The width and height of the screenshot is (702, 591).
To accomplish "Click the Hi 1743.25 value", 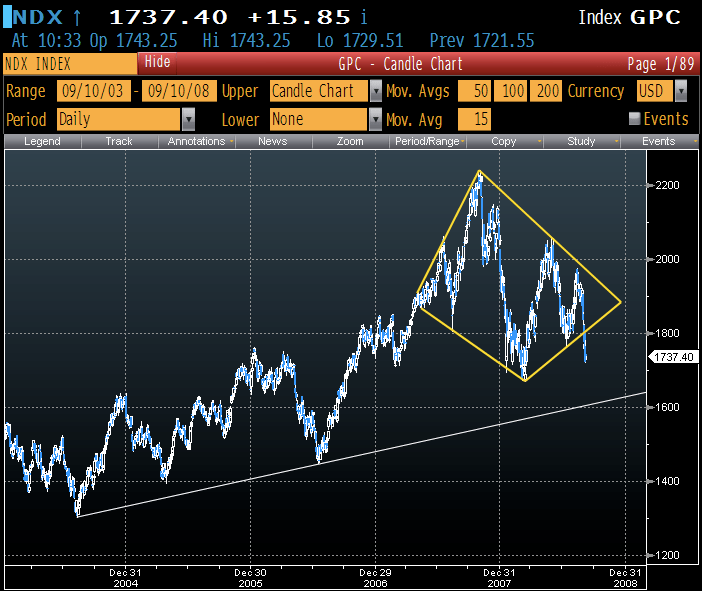I will (246, 41).
